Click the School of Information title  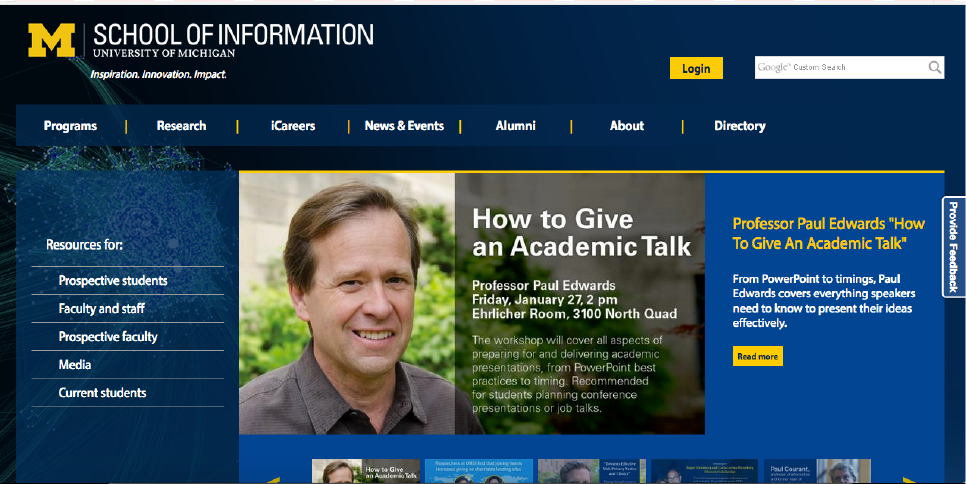pos(233,35)
